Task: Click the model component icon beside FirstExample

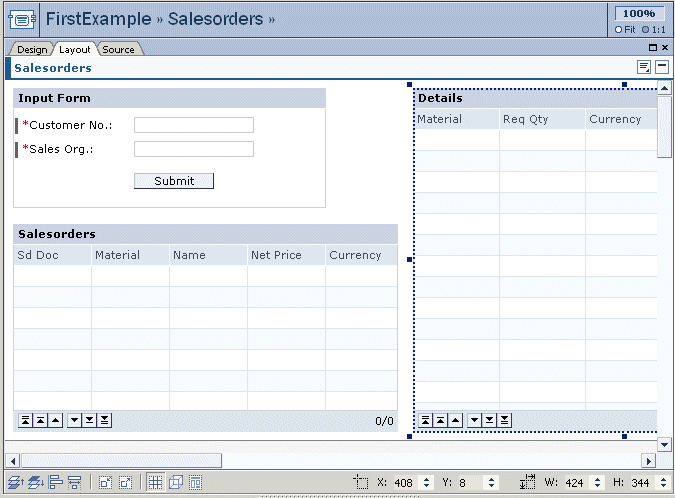Action: click(x=22, y=19)
